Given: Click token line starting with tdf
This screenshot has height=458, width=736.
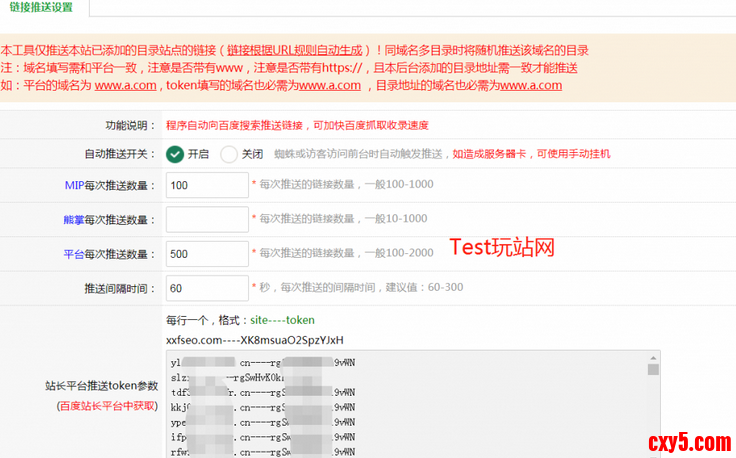Looking at the screenshot, I should pos(262,393).
